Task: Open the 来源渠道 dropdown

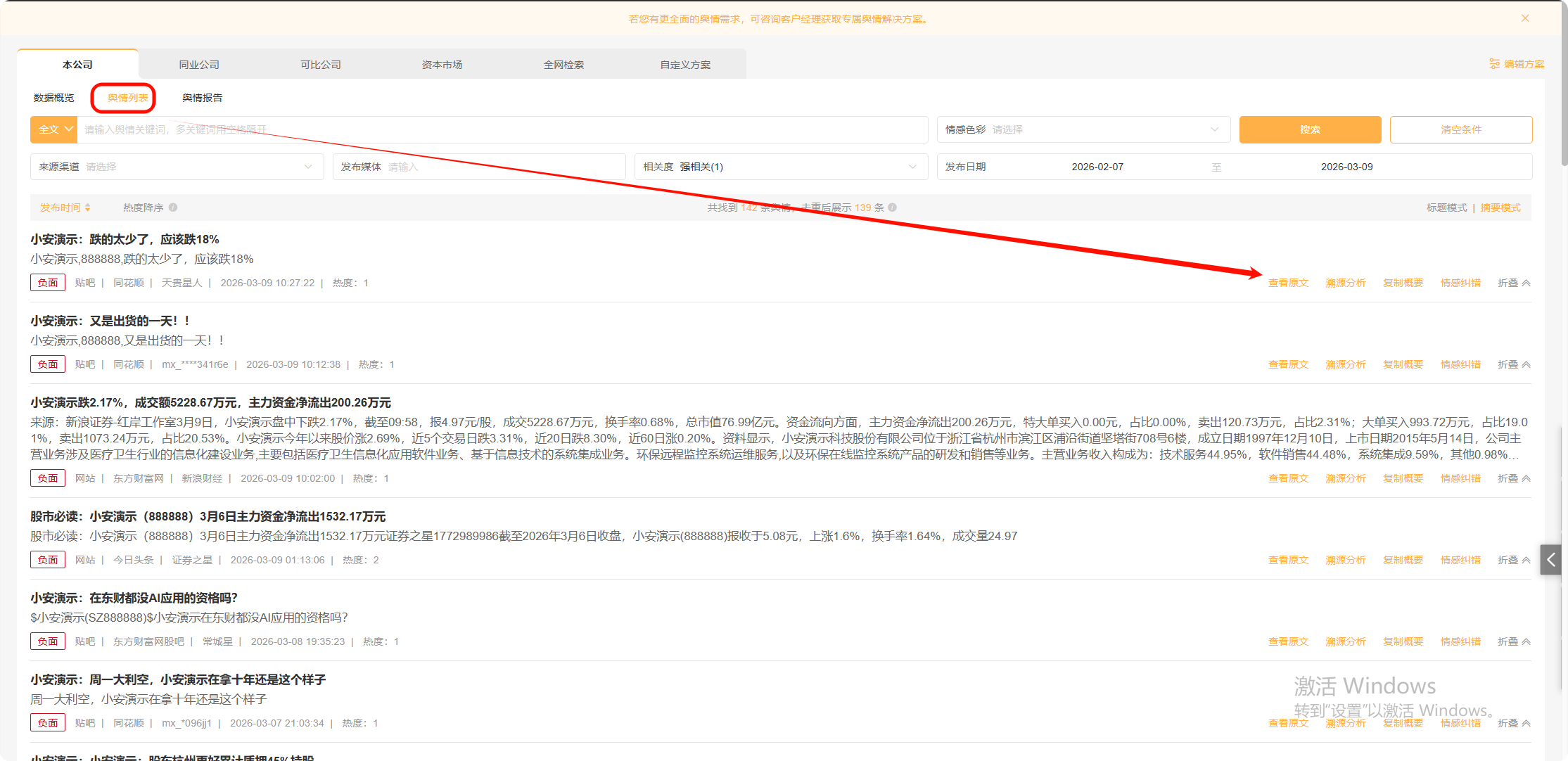Action: click(x=177, y=167)
